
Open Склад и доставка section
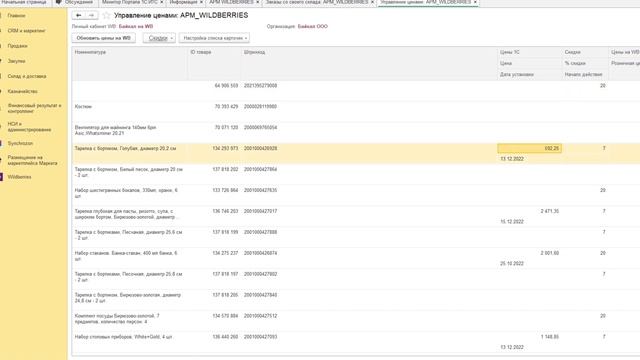[27, 76]
